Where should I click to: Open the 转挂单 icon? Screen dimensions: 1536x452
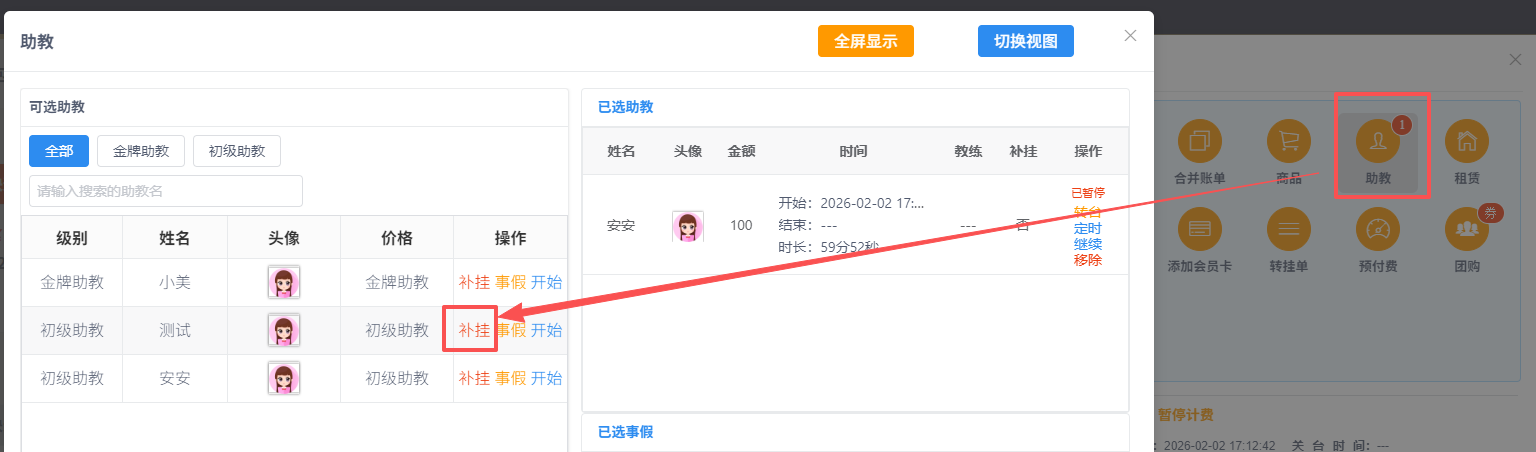click(x=1289, y=230)
